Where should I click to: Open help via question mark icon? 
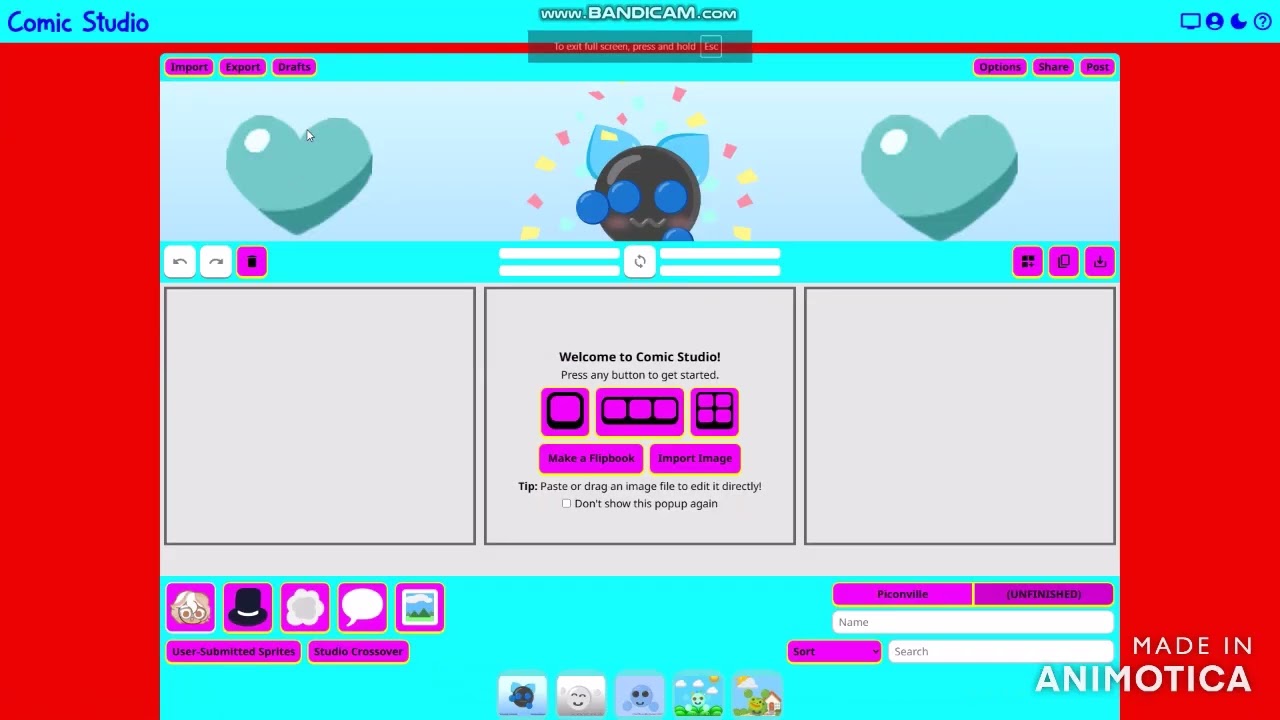point(1263,21)
